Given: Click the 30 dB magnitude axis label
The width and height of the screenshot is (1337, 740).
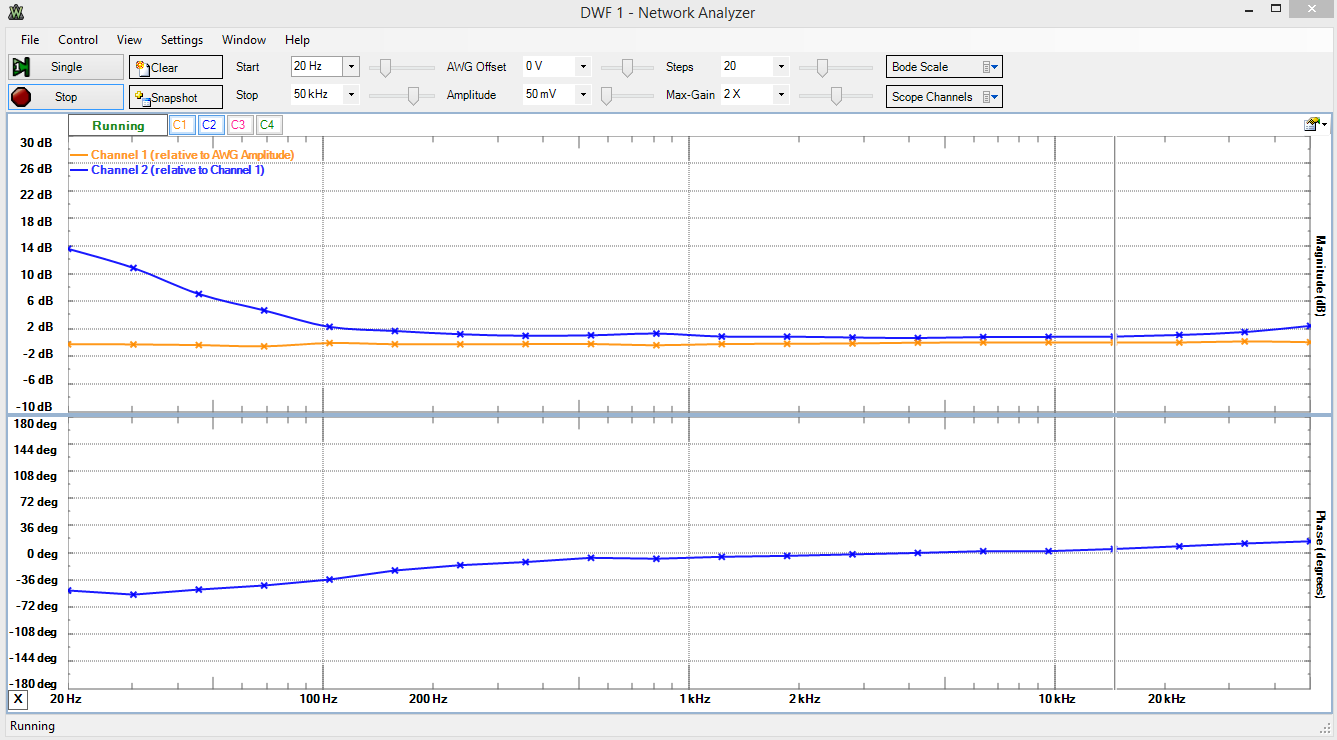Looking at the screenshot, I should [37, 143].
